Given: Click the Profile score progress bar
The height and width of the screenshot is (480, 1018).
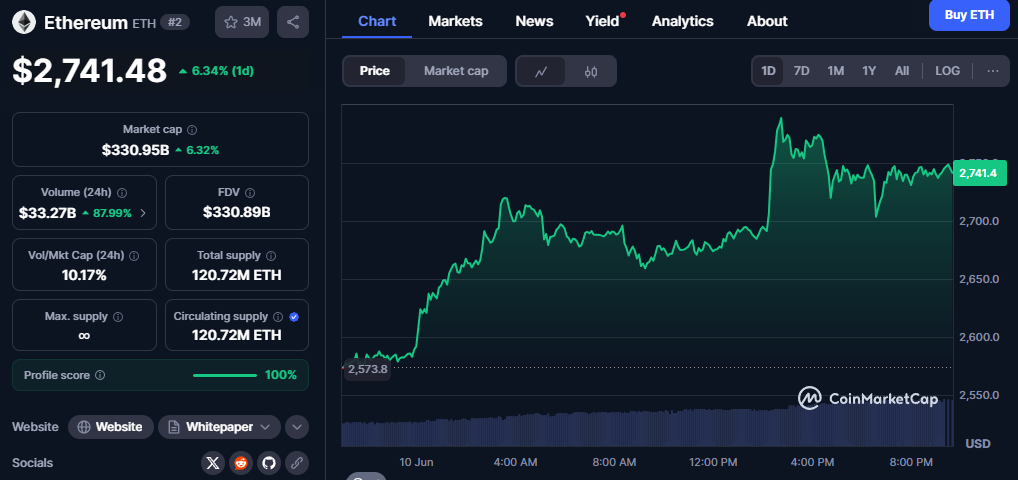Looking at the screenshot, I should (225, 375).
